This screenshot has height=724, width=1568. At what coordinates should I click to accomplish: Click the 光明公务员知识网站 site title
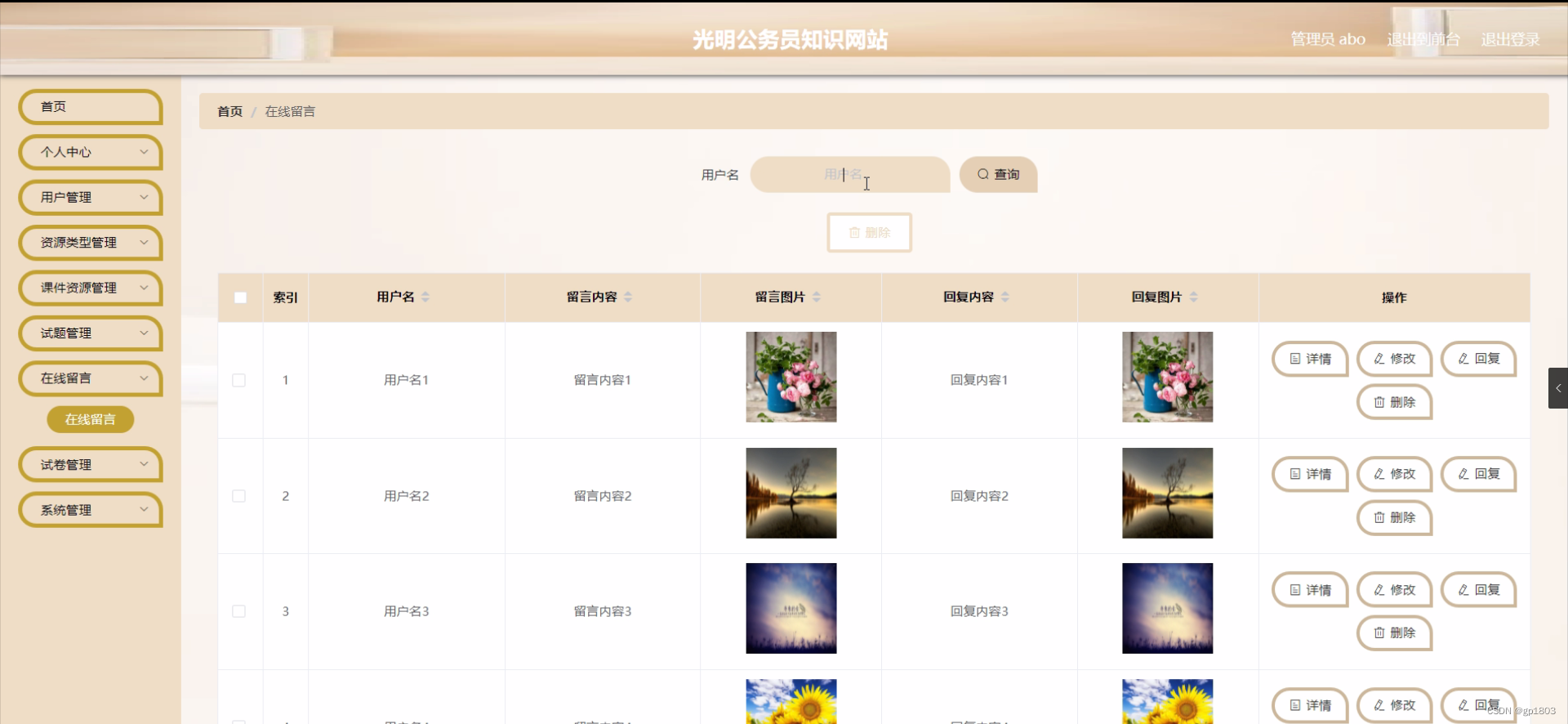(790, 39)
